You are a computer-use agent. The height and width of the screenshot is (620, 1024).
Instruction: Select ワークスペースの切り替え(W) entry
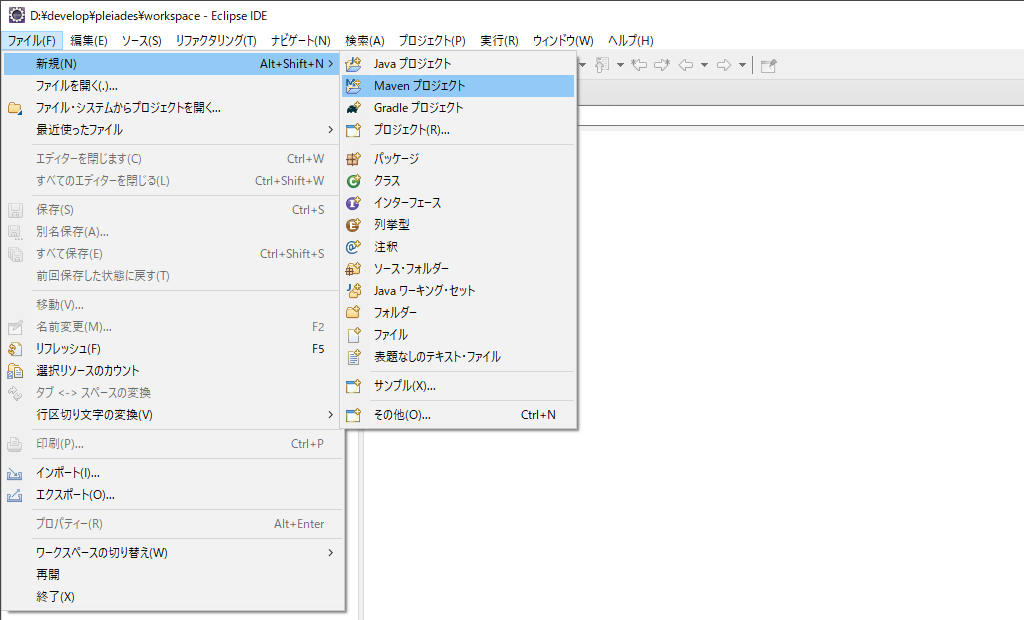tap(173, 553)
